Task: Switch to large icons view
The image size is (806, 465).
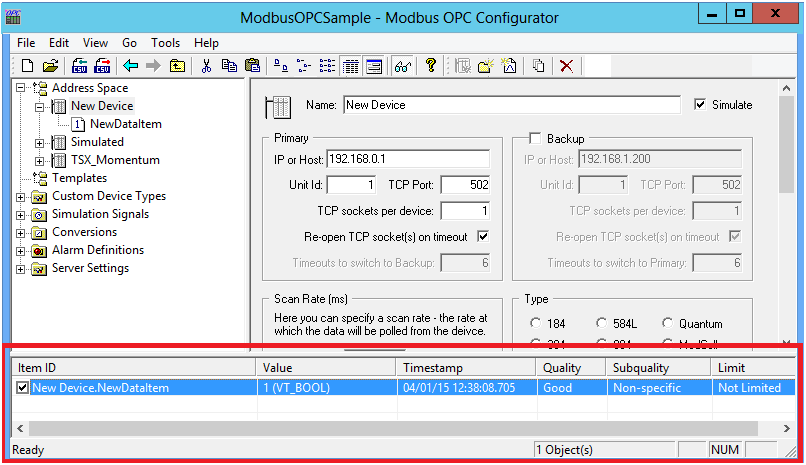Action: (281, 66)
